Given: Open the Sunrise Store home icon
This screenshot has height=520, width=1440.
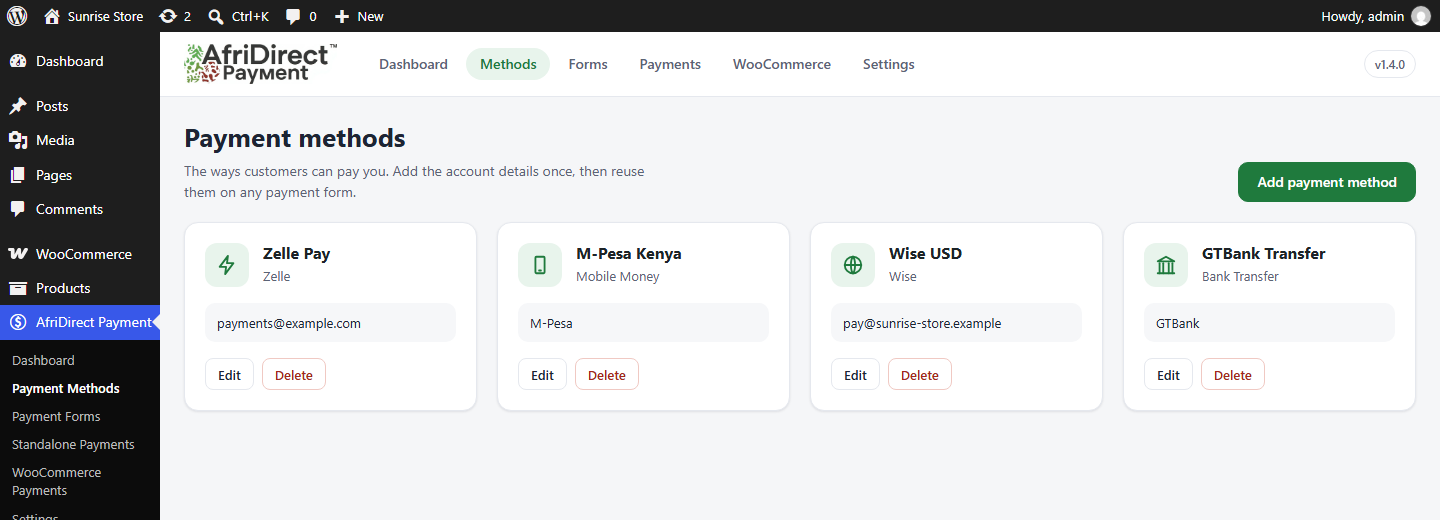Looking at the screenshot, I should (52, 16).
